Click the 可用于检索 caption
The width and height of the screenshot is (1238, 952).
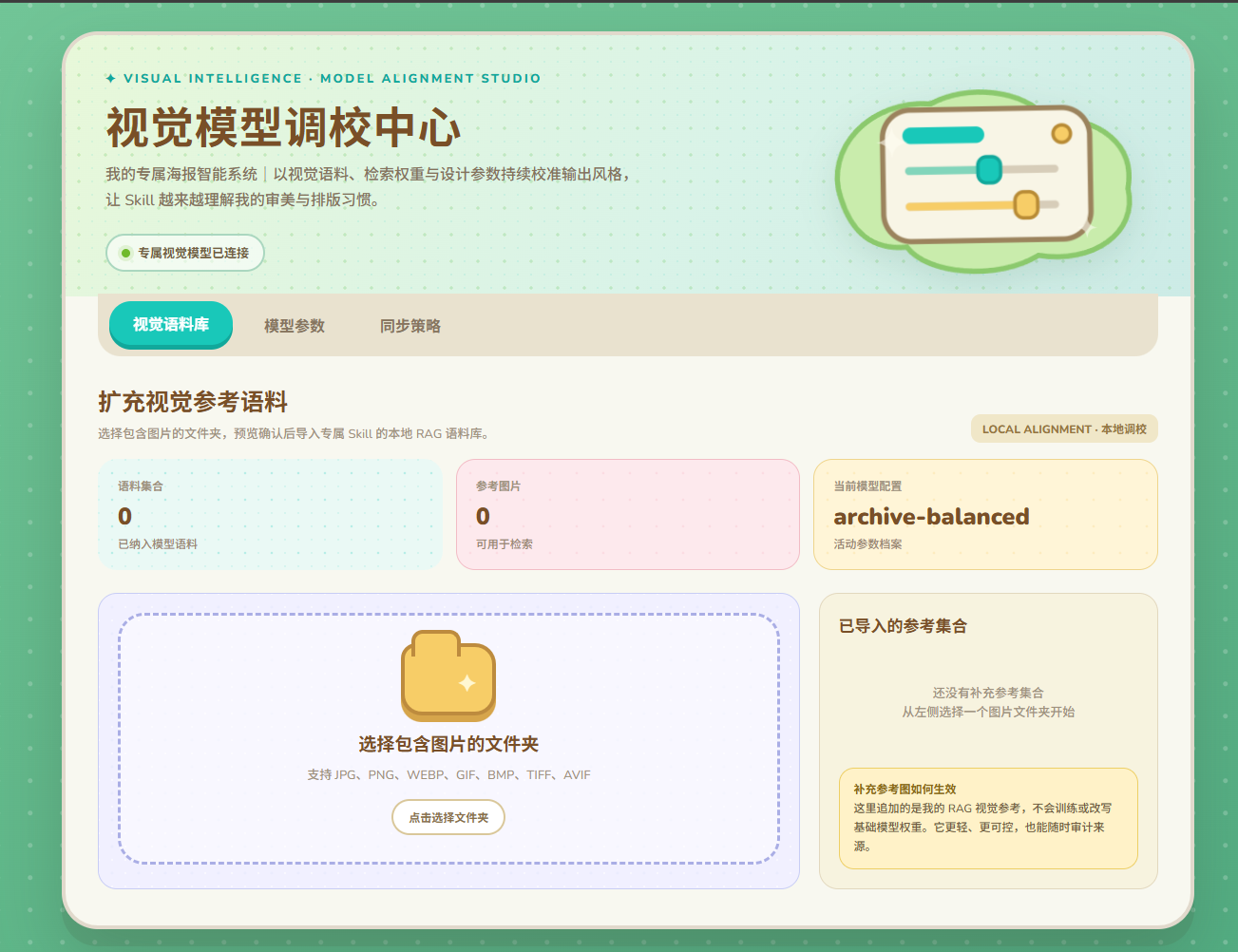pyautogui.click(x=505, y=544)
